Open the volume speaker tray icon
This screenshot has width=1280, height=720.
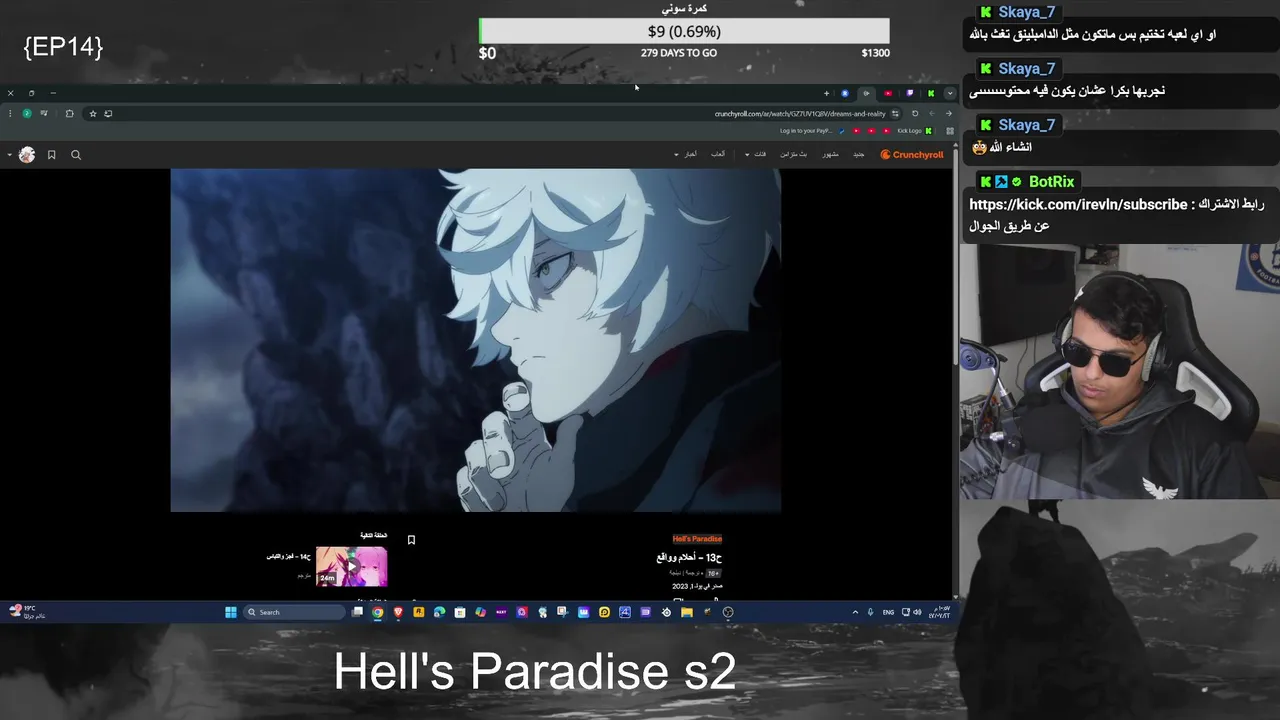click(x=917, y=612)
